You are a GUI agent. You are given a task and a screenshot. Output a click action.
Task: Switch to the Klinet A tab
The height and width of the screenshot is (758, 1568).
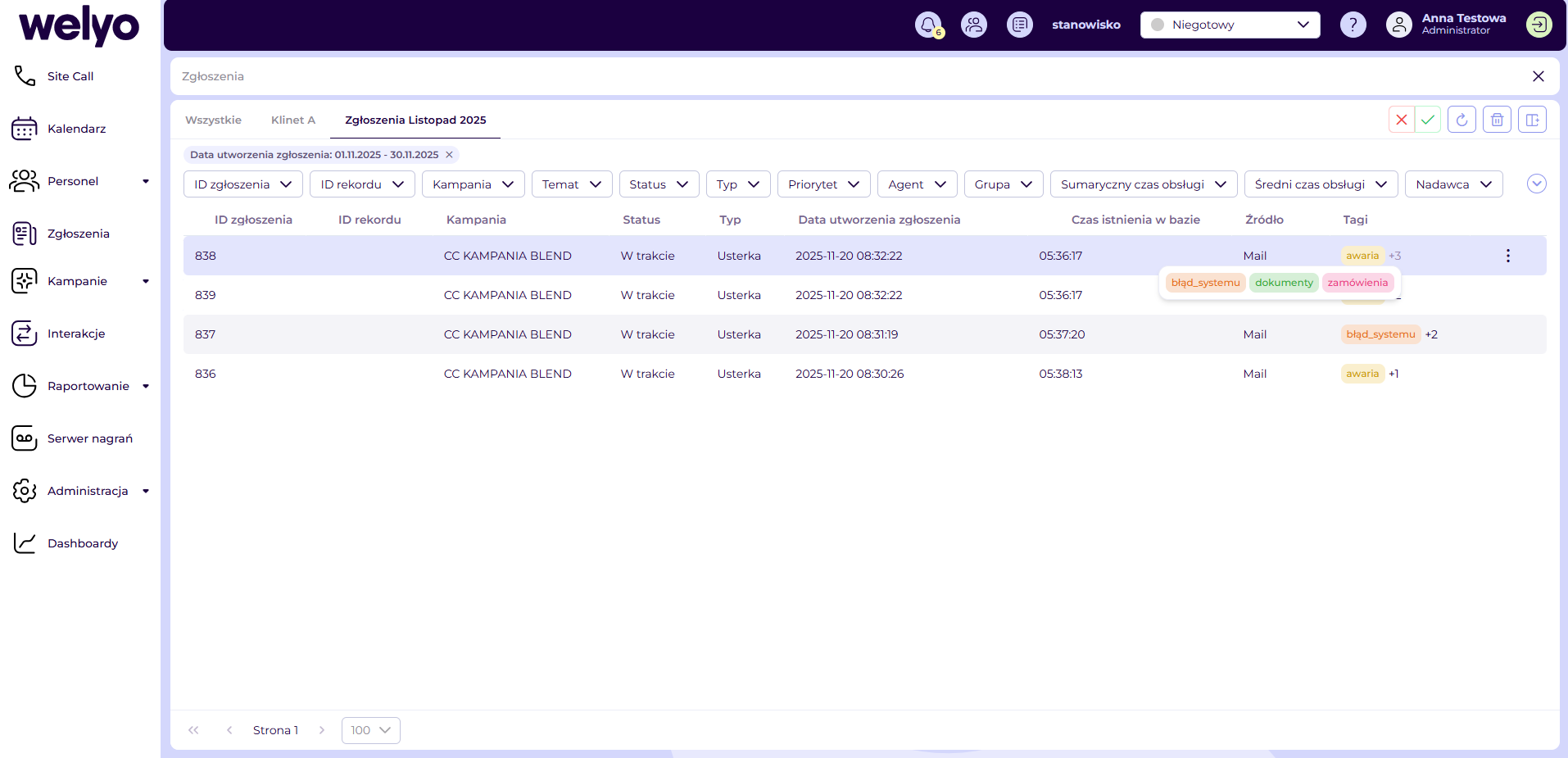pos(292,120)
